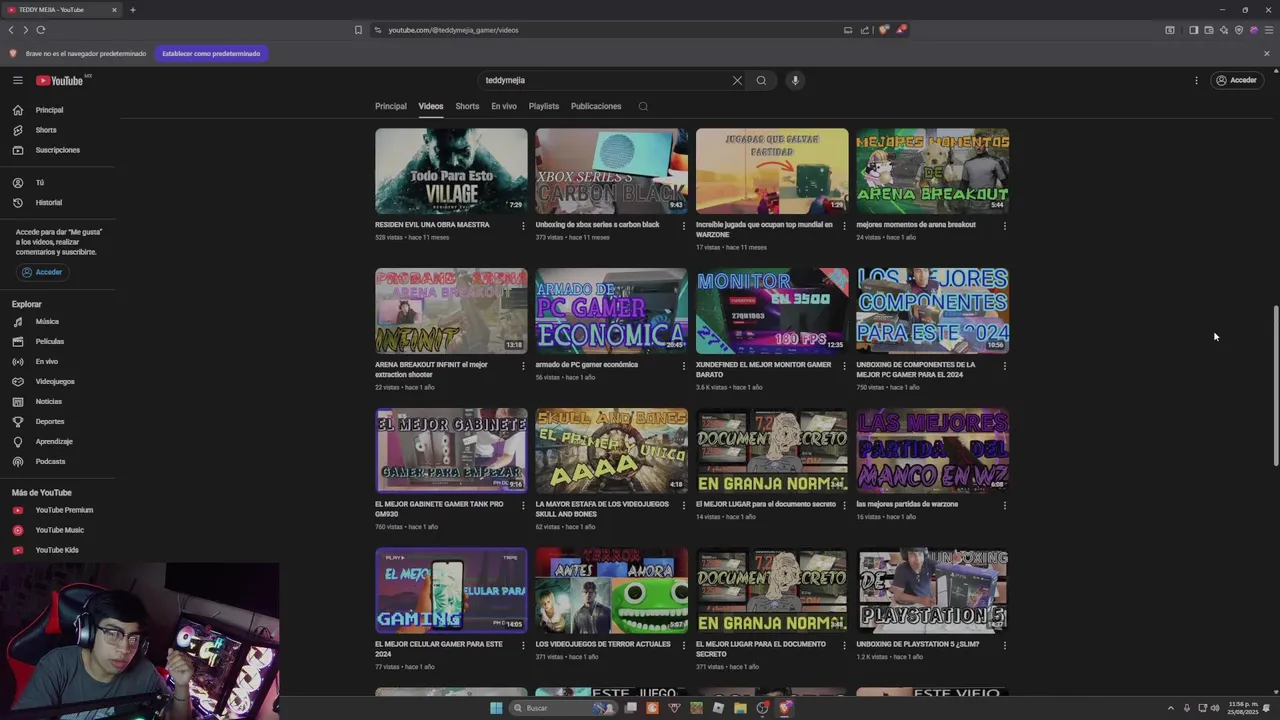This screenshot has height=720, width=1280.
Task: Go back with the browser back arrow
Action: coord(11,30)
